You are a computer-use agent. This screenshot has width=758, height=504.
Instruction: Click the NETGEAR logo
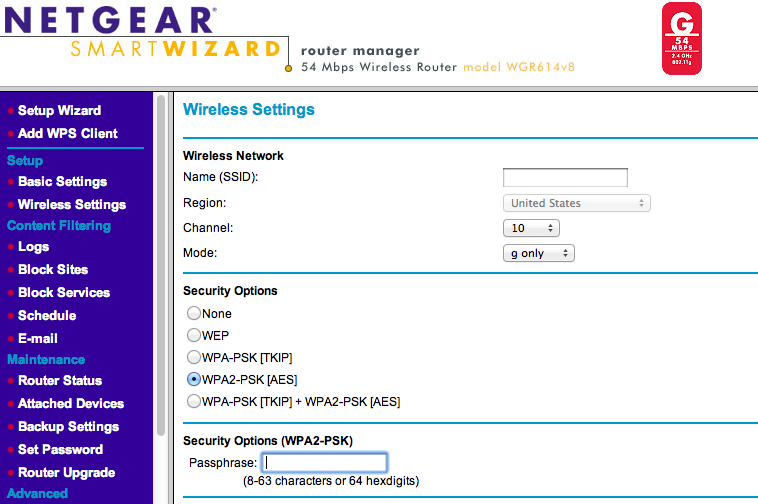110,20
